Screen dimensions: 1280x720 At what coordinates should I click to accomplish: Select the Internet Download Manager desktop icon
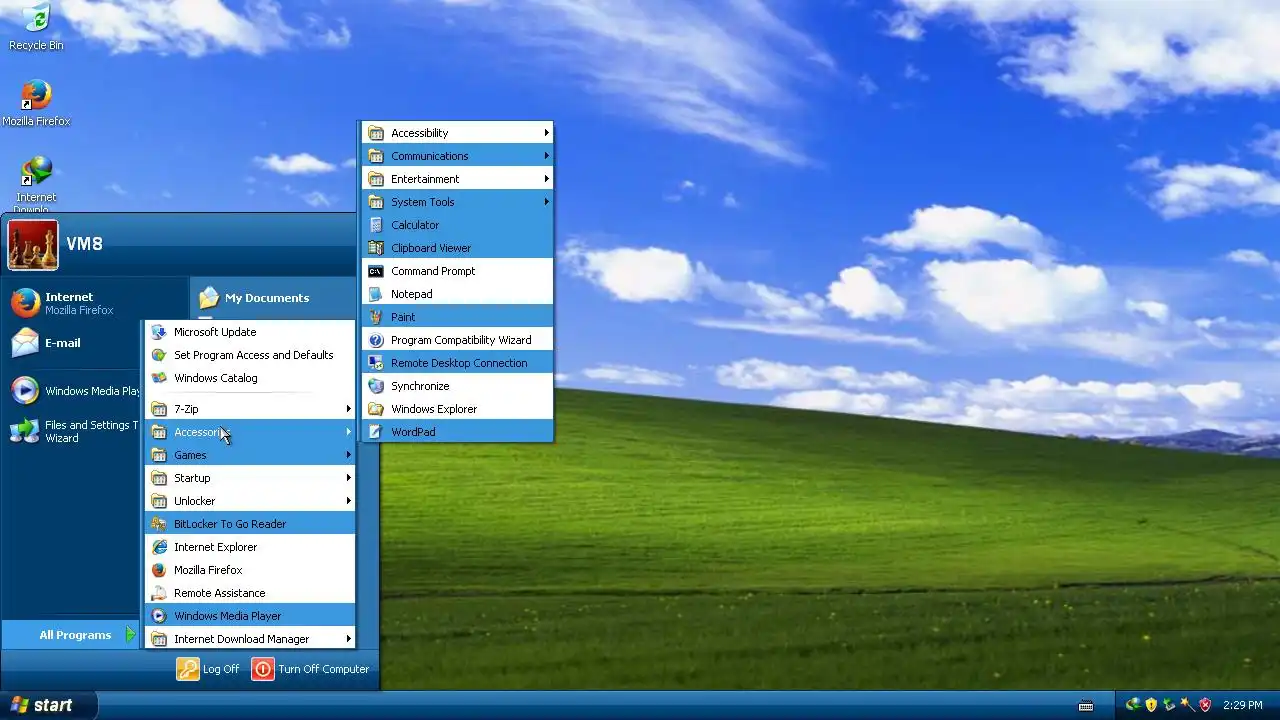coord(36,185)
